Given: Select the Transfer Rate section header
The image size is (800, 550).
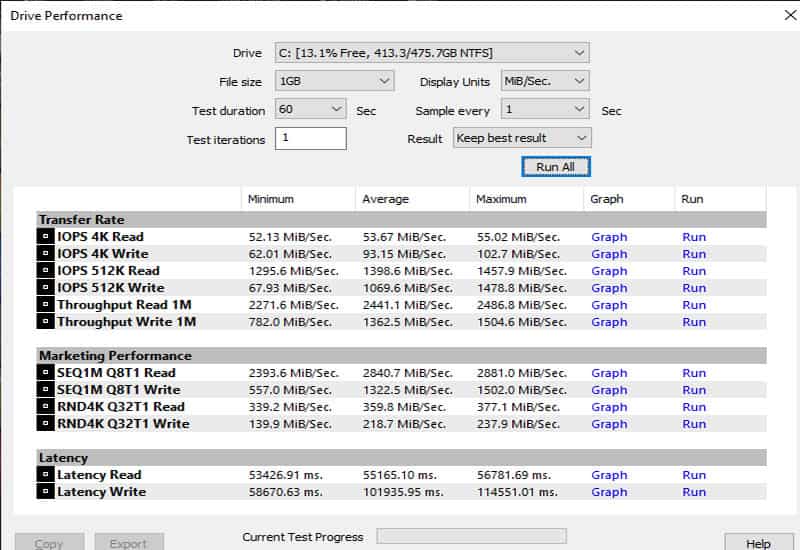Looking at the screenshot, I should point(401,220).
